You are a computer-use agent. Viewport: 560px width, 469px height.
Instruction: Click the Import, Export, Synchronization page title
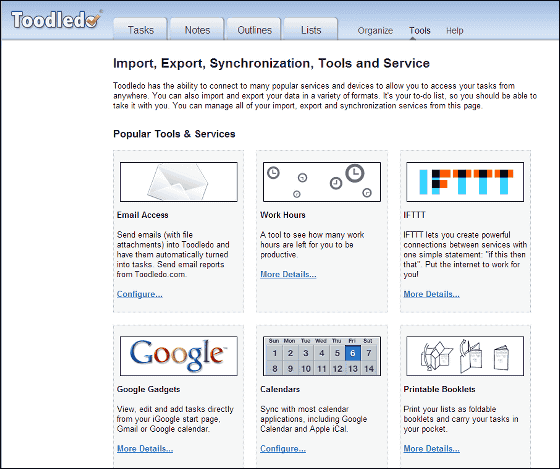tap(271, 63)
